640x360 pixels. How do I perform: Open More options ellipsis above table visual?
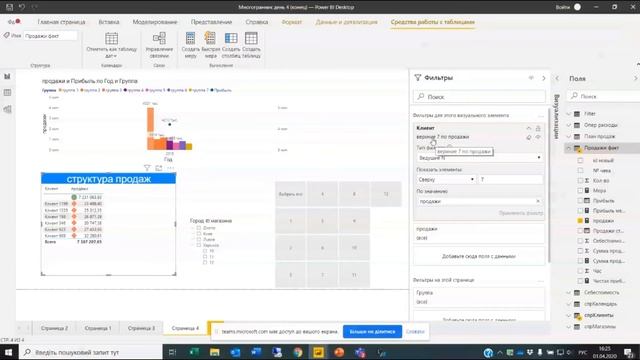click(x=171, y=168)
